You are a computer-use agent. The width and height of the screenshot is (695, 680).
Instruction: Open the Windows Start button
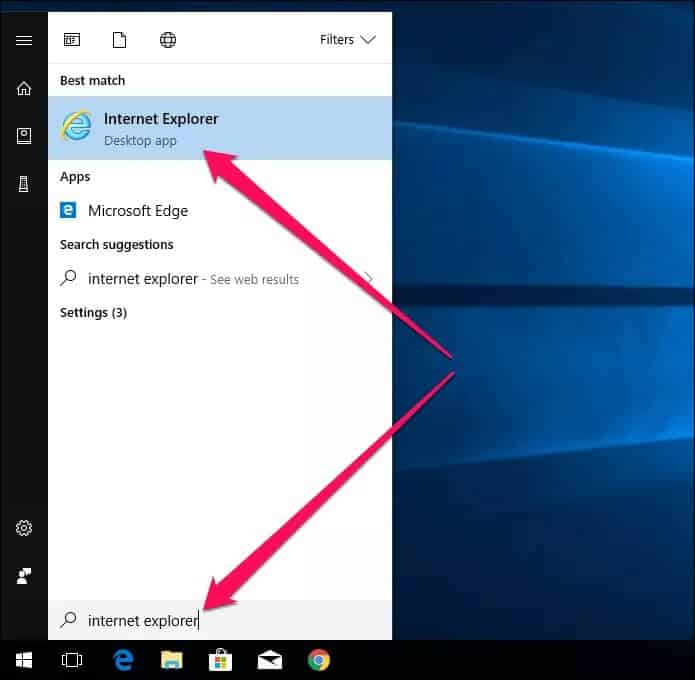pos(24,660)
